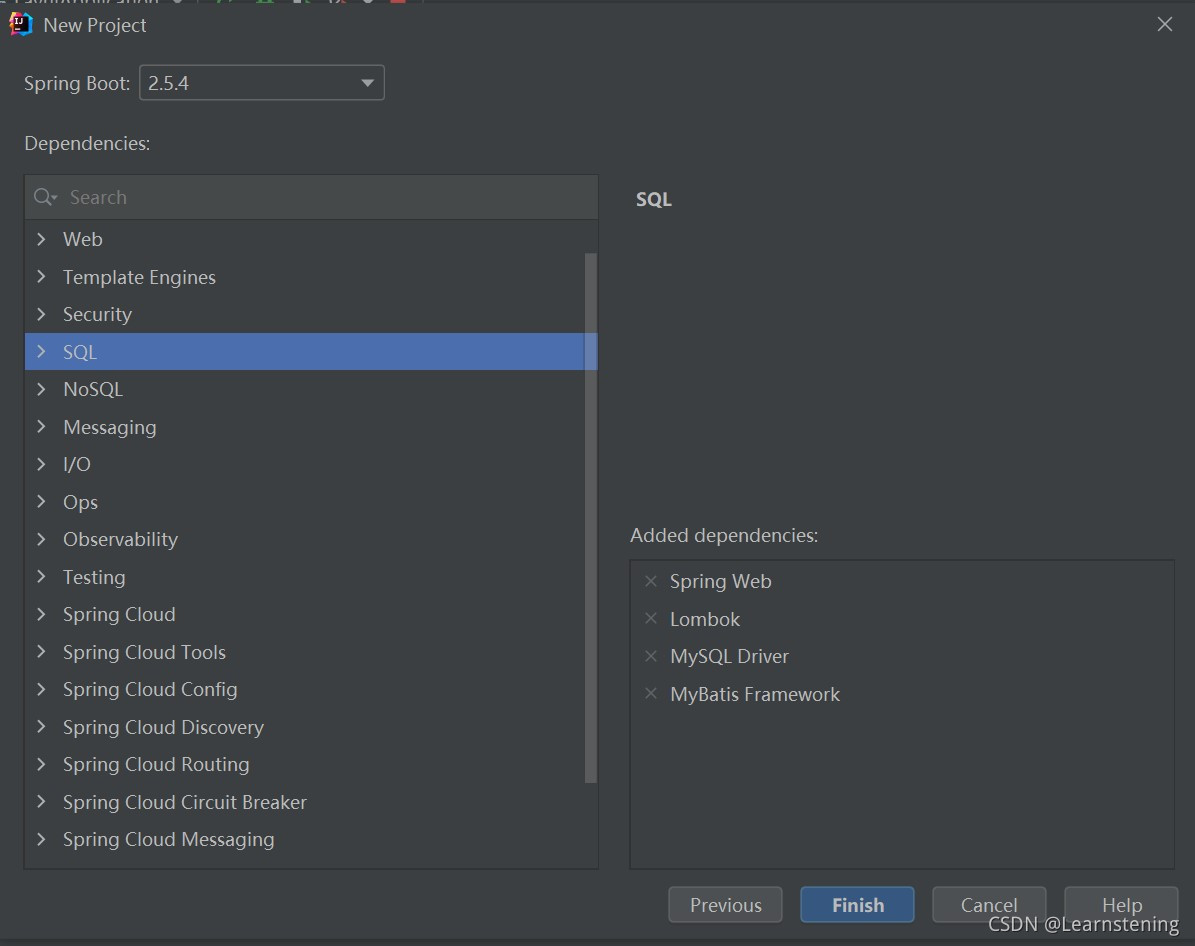Click the search magnifier icon

[x=44, y=197]
